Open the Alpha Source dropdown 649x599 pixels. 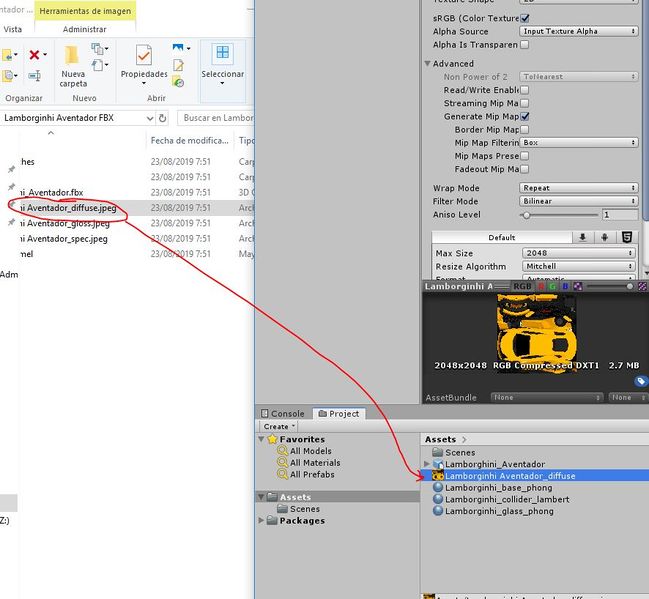click(x=579, y=31)
